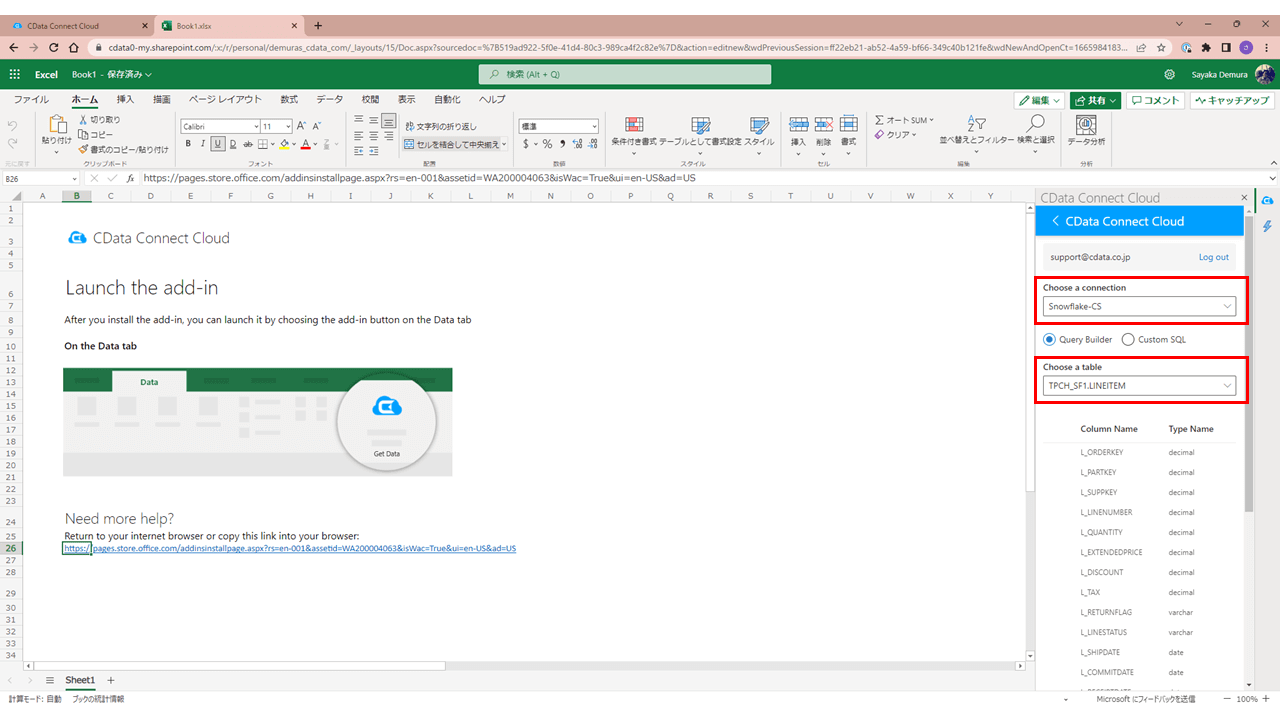Screen dimensions: 1280x720
Task: Click the Delete cells (削除) icon
Action: [x=823, y=124]
